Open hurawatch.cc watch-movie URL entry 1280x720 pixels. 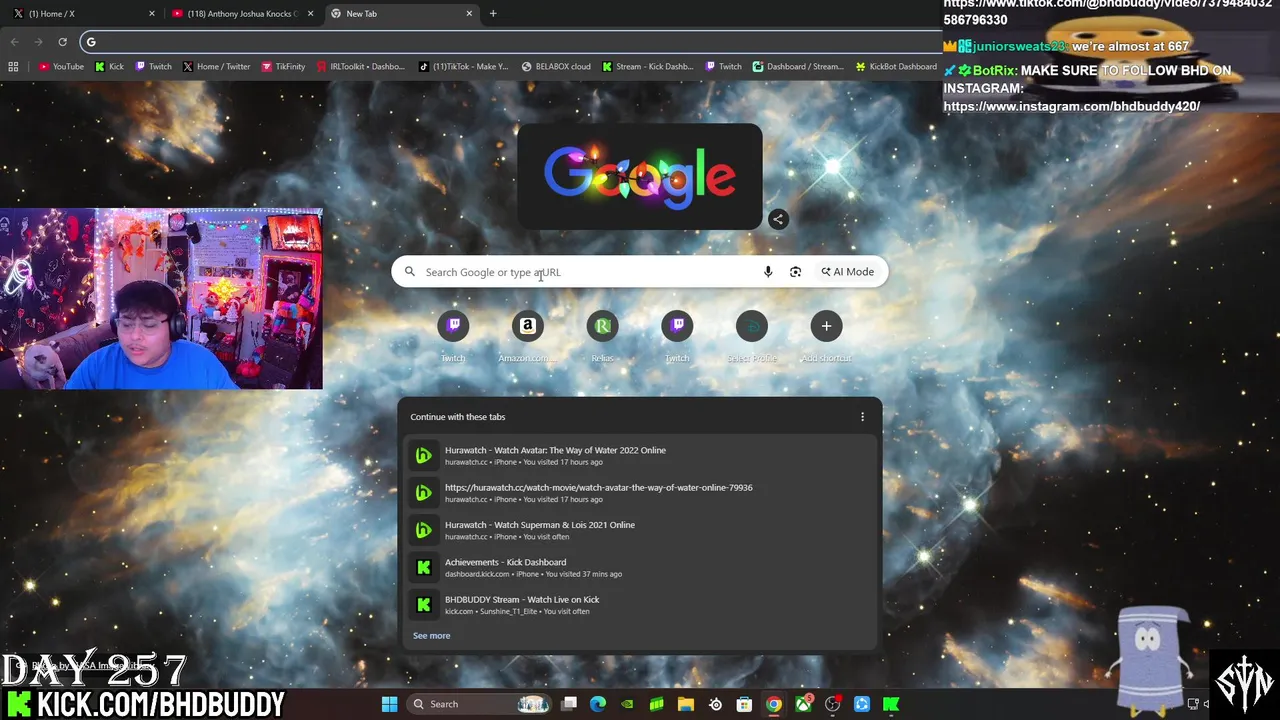click(640, 493)
